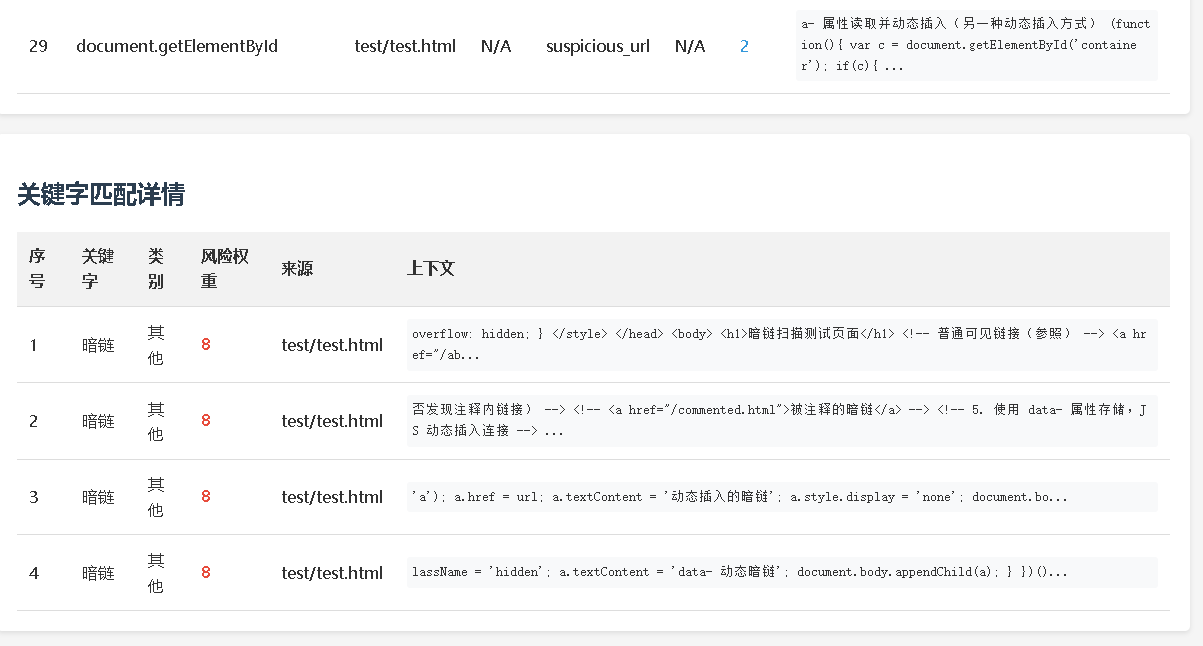Image resolution: width=1203 pixels, height=646 pixels.
Task: Click the 上下文 column header
Action: pos(431,269)
